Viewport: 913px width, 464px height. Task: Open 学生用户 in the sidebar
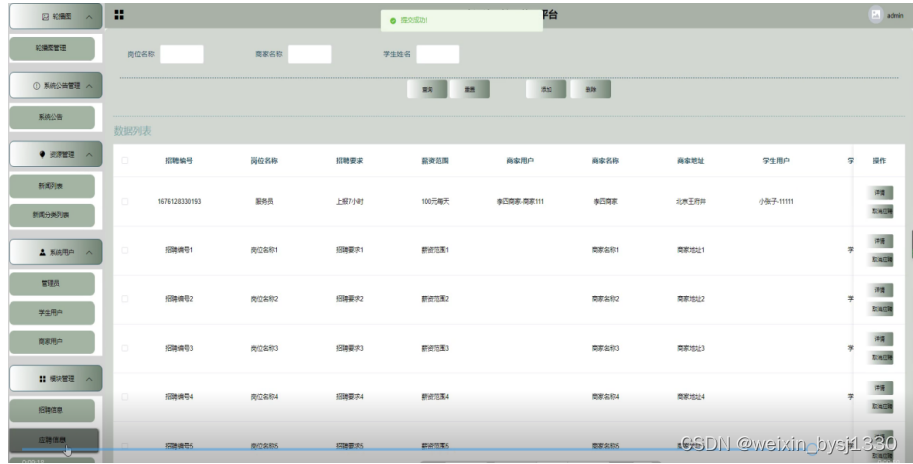coord(52,313)
